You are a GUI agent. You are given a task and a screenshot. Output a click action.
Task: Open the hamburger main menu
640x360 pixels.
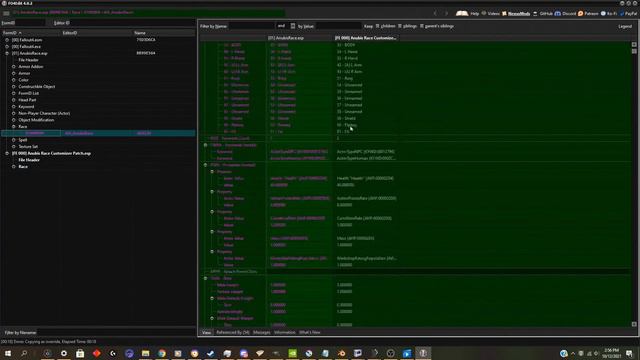[6, 13]
